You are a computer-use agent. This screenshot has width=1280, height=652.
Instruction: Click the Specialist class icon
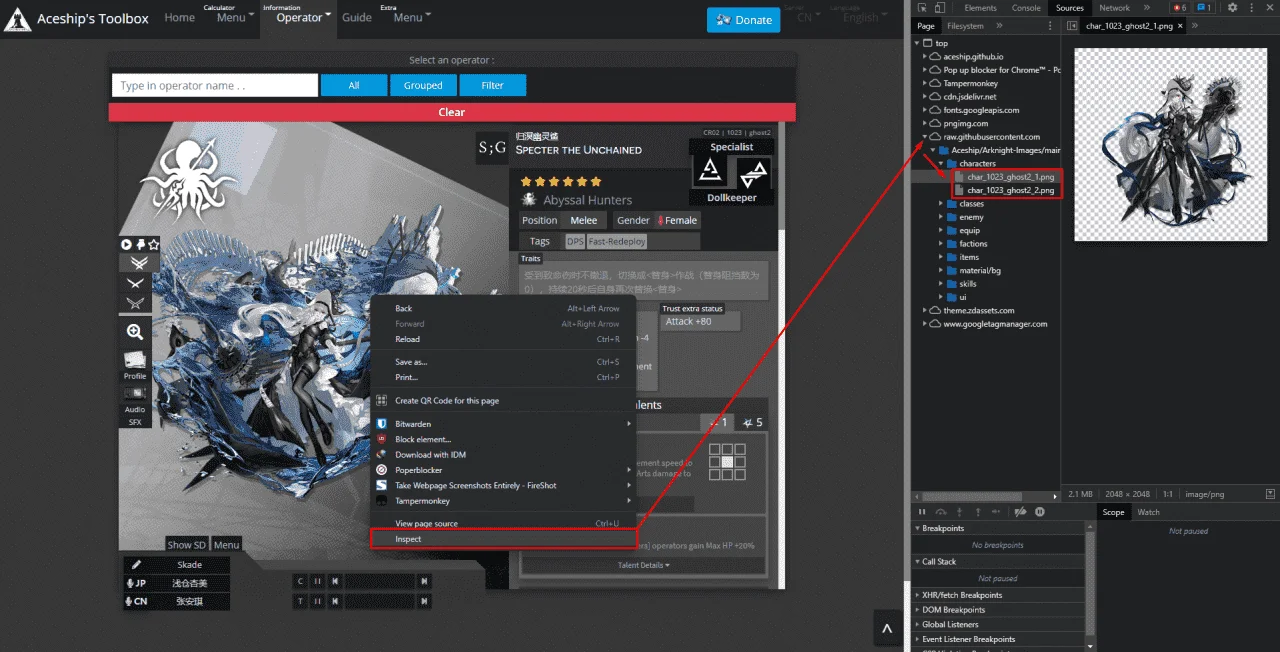[x=712, y=171]
